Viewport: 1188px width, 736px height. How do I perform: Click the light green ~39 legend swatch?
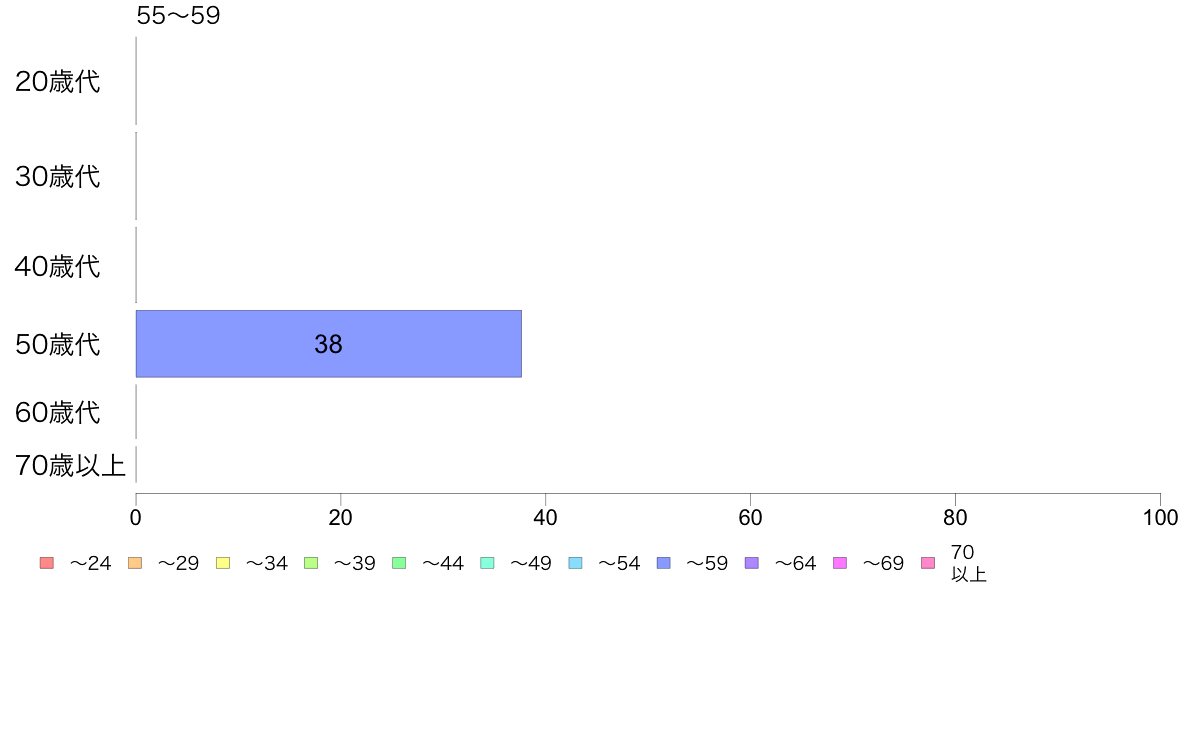click(311, 563)
